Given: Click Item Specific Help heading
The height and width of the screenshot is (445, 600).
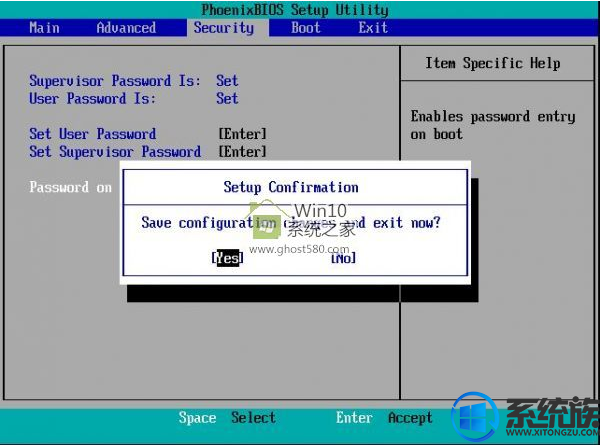Looking at the screenshot, I should [x=493, y=63].
